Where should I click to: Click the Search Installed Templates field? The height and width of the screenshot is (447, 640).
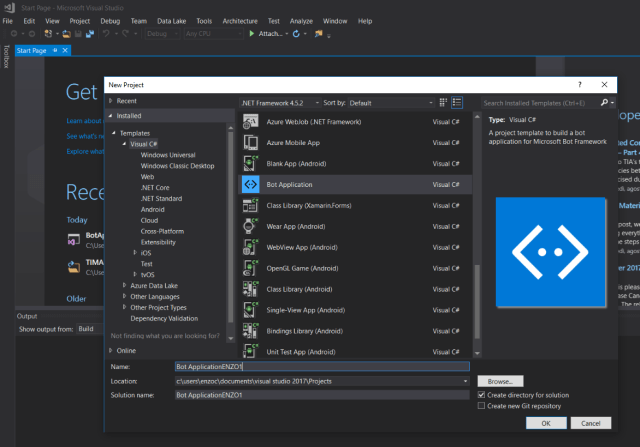pyautogui.click(x=540, y=103)
